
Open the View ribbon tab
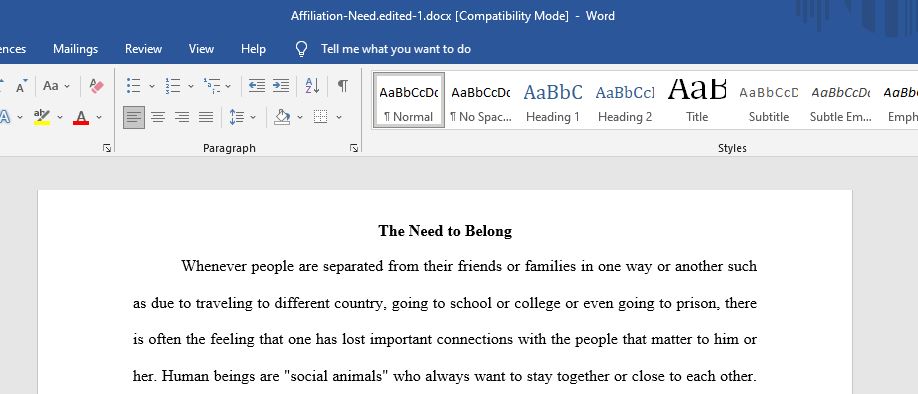[x=201, y=49]
